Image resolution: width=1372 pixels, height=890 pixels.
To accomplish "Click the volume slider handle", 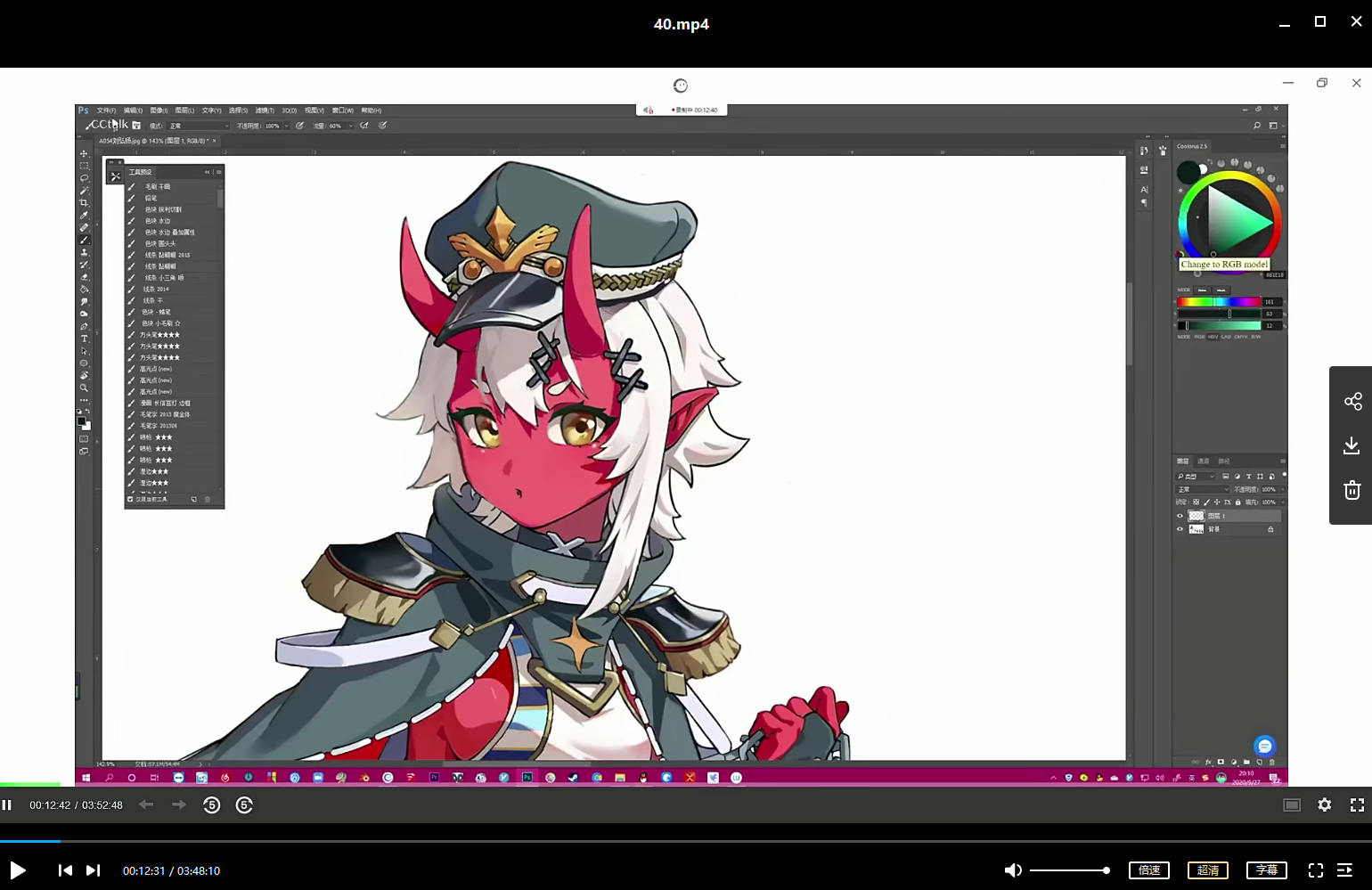I will (x=1106, y=870).
